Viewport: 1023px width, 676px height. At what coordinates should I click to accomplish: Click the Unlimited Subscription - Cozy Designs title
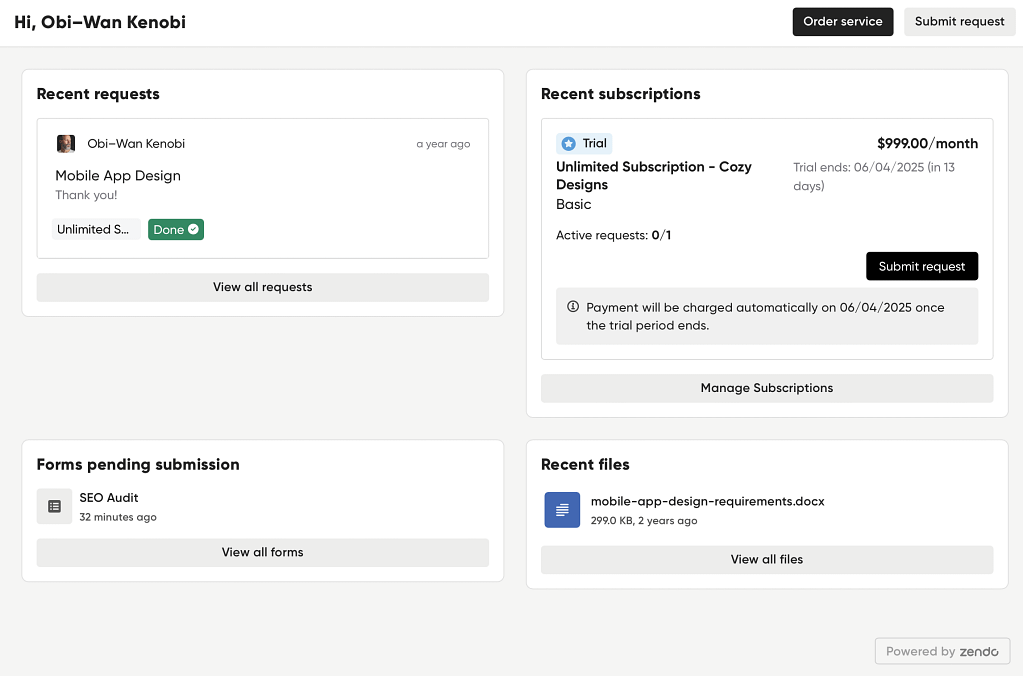click(654, 176)
